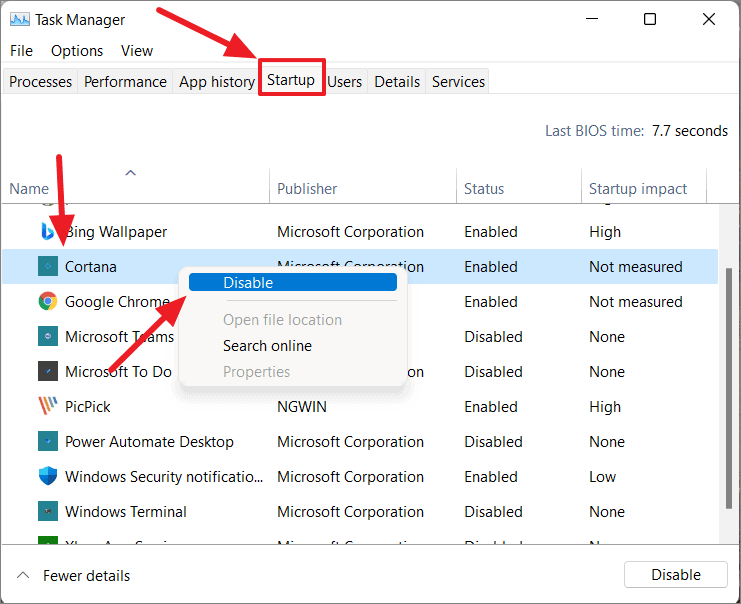Viewport: 741px width, 604px height.
Task: Click the Cortana app icon
Action: (x=48, y=266)
